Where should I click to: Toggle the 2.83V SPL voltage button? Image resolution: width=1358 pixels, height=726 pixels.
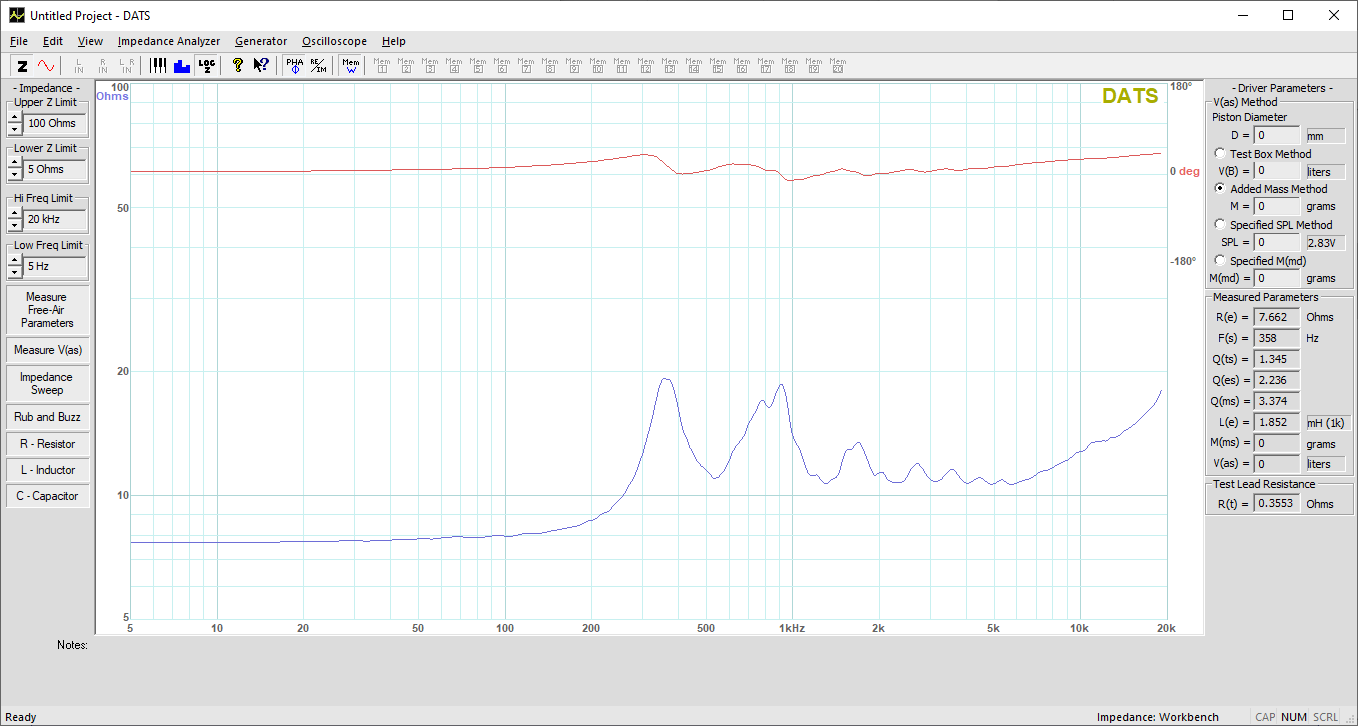(x=1326, y=243)
